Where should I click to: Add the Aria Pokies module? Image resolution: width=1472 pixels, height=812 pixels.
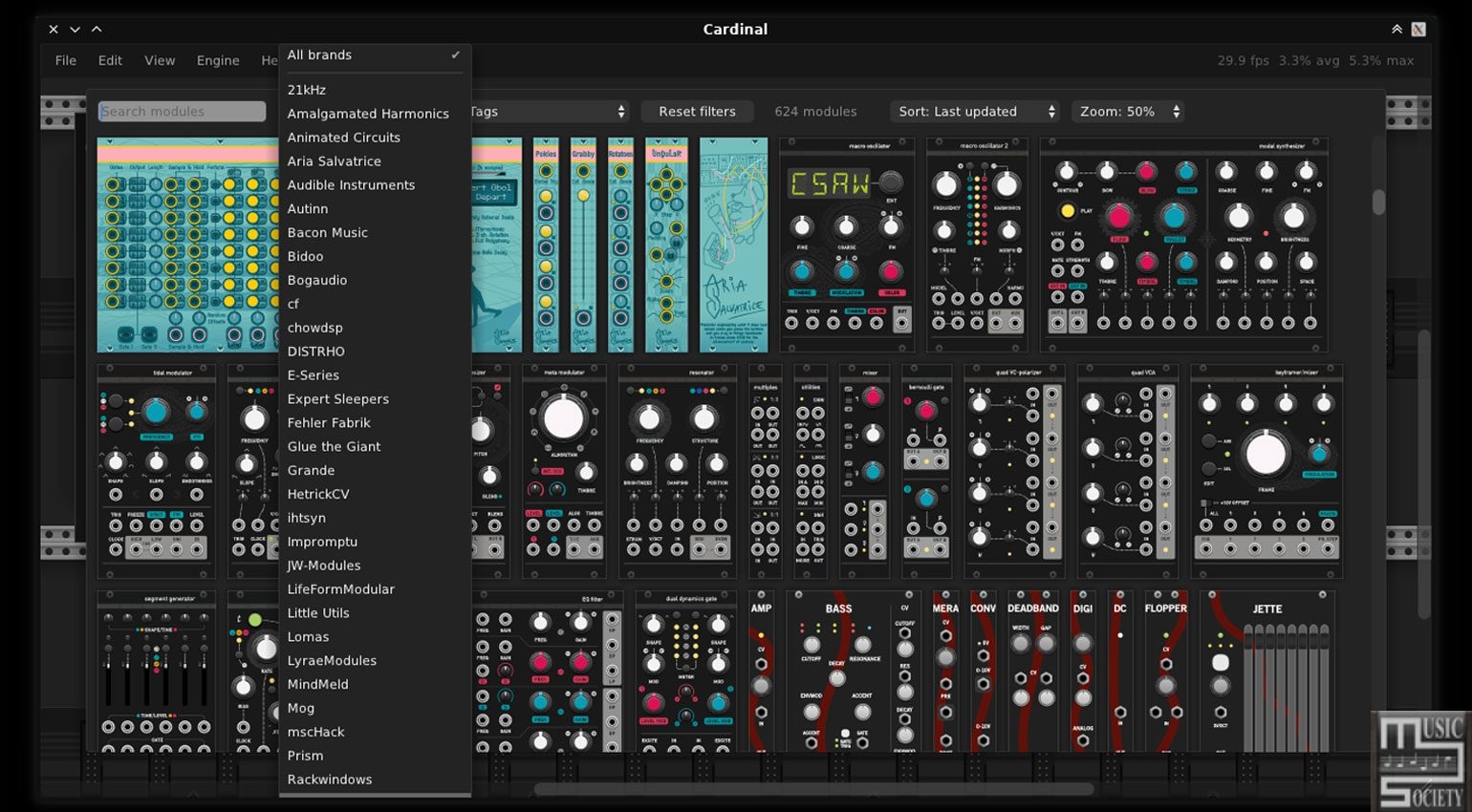tap(546, 246)
